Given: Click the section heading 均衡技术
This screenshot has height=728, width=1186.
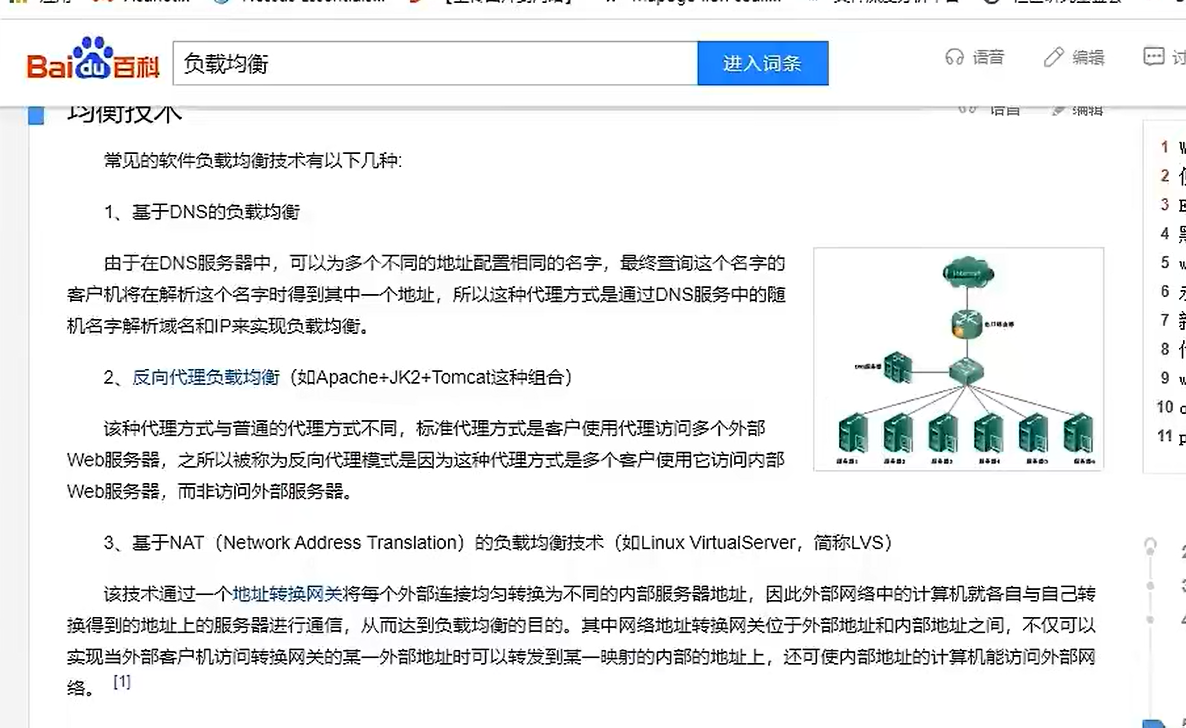Looking at the screenshot, I should pos(125,113).
